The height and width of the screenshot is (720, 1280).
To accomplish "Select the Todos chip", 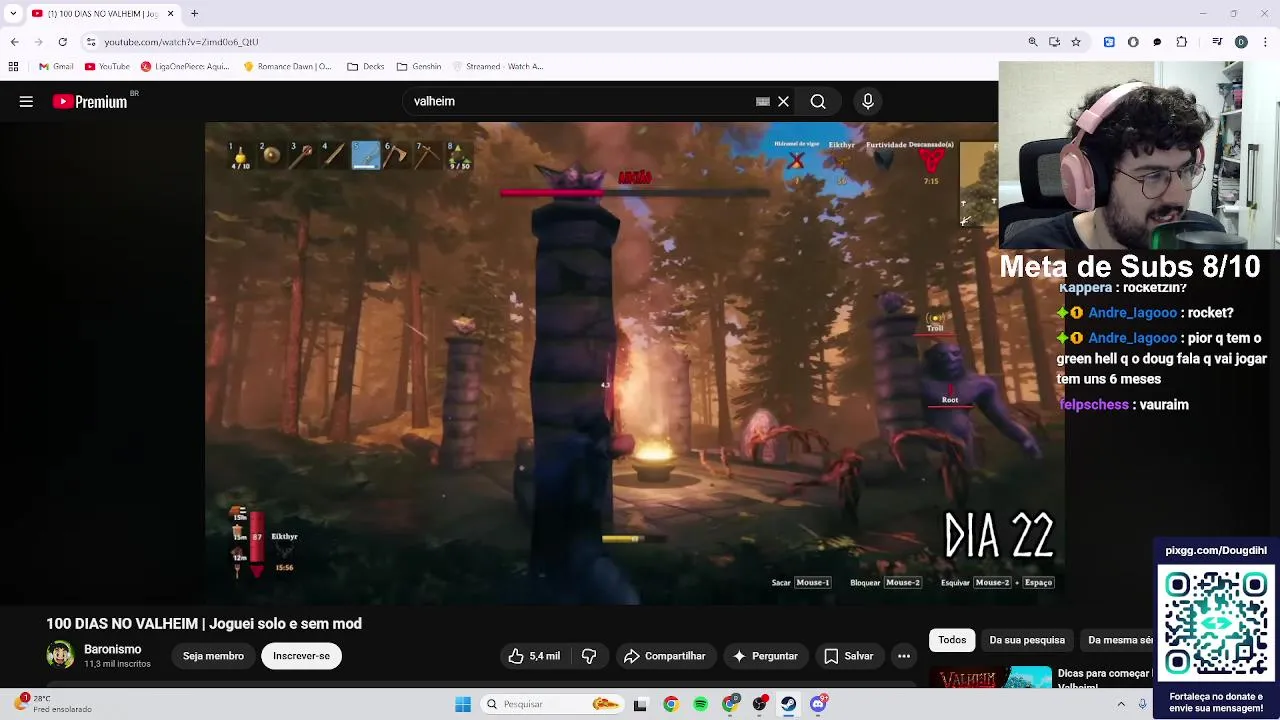I will pos(952,640).
